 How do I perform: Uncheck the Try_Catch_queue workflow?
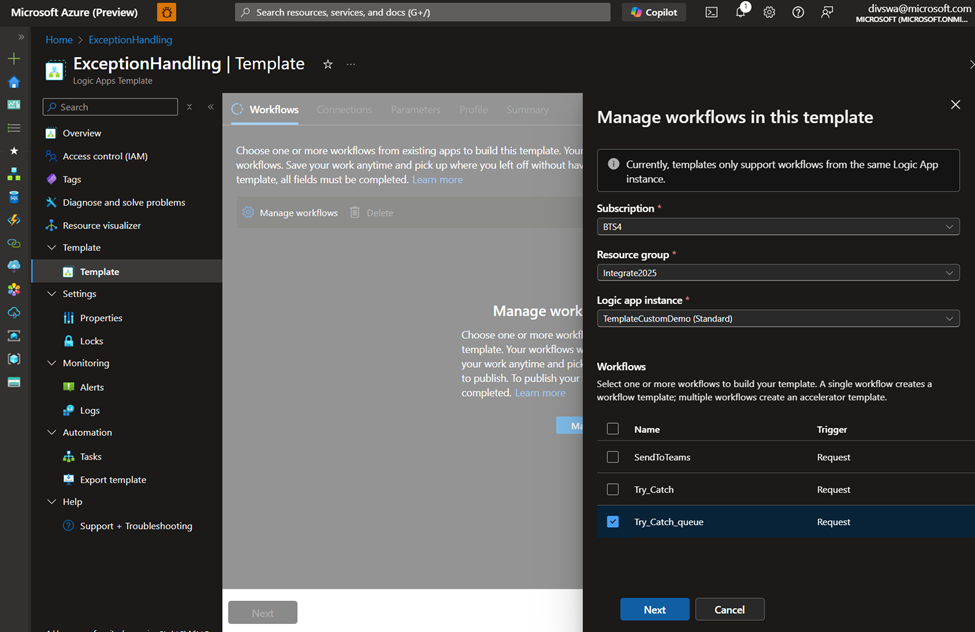[x=613, y=521]
